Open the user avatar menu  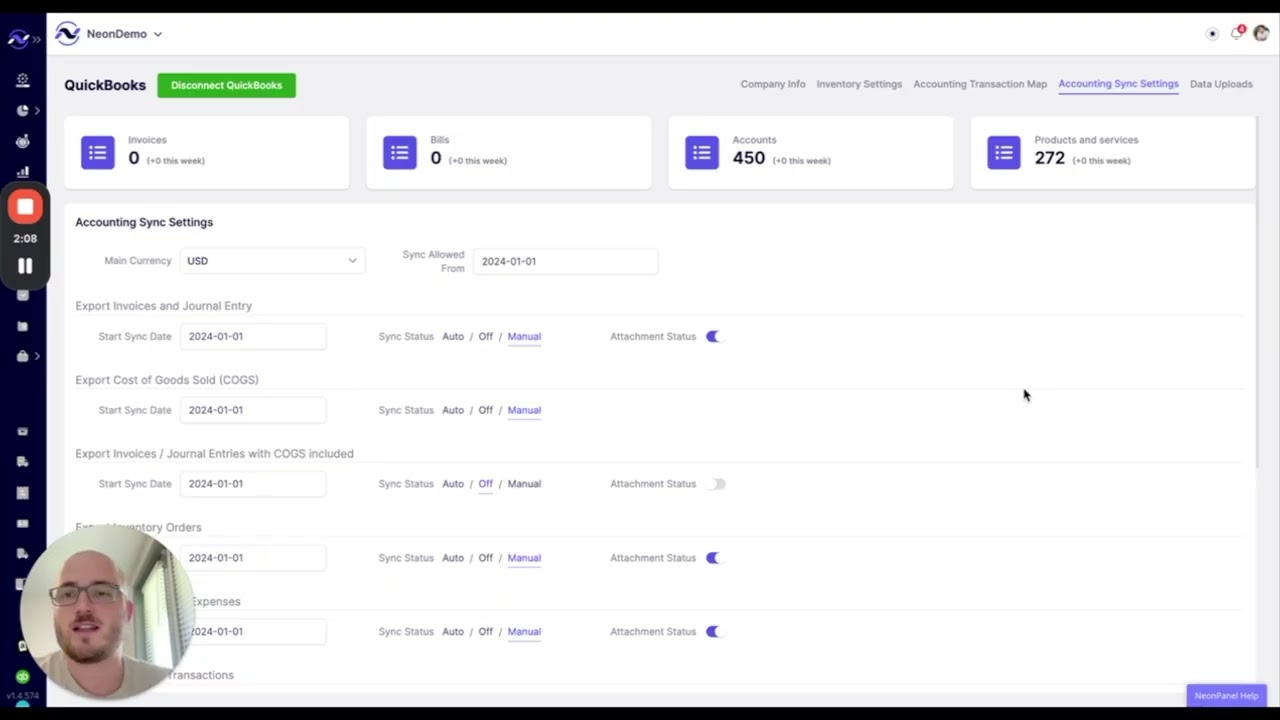click(1261, 34)
